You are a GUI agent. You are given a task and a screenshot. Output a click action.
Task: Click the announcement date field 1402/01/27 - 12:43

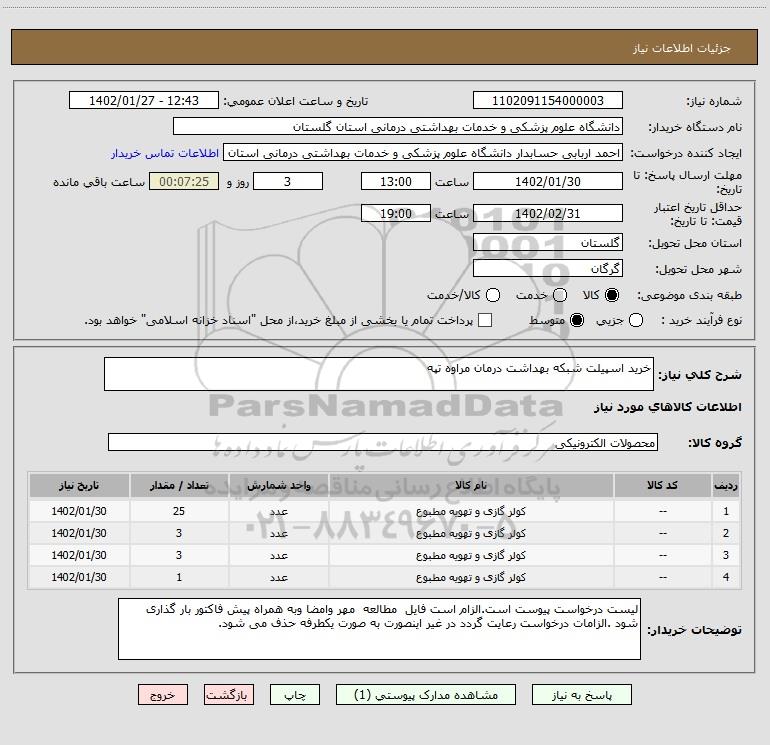click(144, 101)
